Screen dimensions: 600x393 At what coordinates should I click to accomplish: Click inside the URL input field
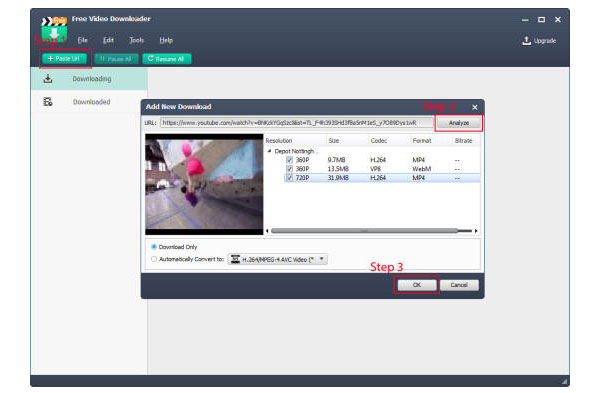point(297,123)
